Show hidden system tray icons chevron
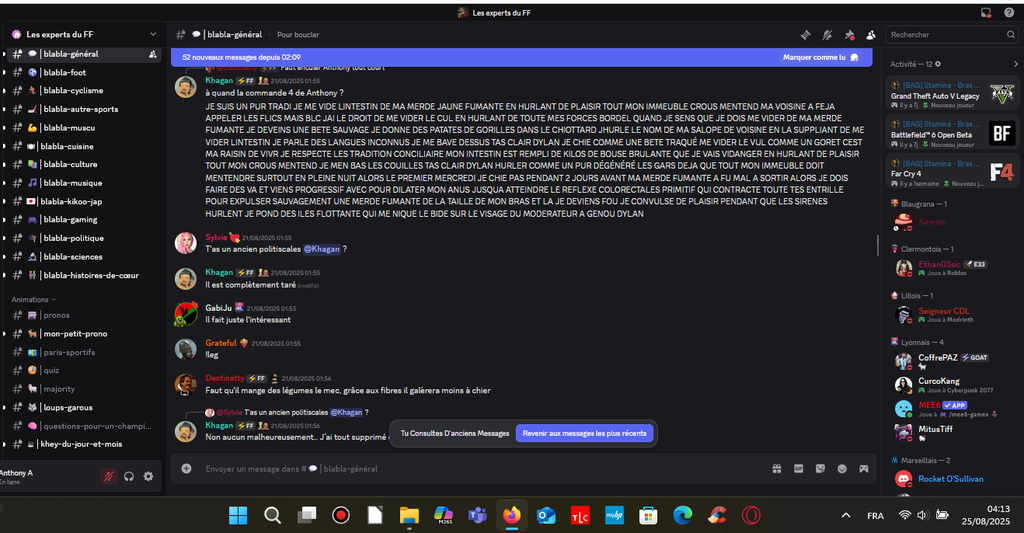This screenshot has height=533, width=1024. [x=846, y=515]
